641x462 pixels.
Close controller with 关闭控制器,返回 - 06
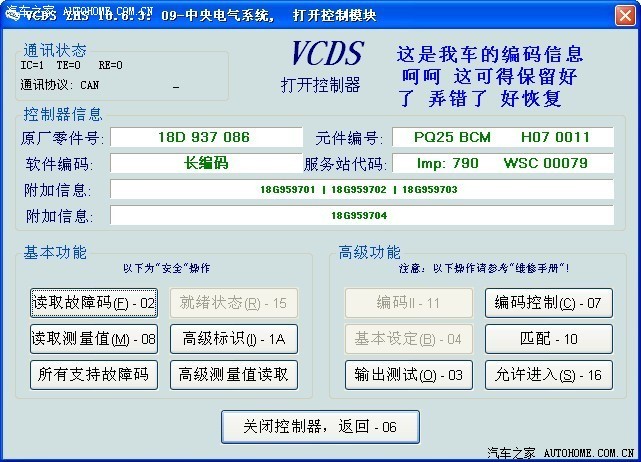[x=320, y=427]
